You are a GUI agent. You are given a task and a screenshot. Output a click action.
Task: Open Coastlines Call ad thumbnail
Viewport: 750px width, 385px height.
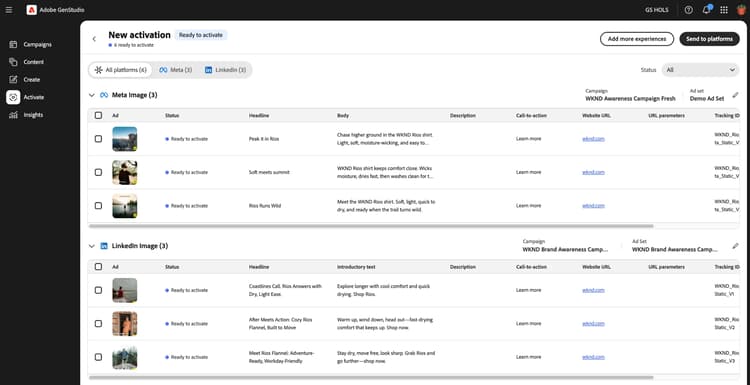coord(125,290)
